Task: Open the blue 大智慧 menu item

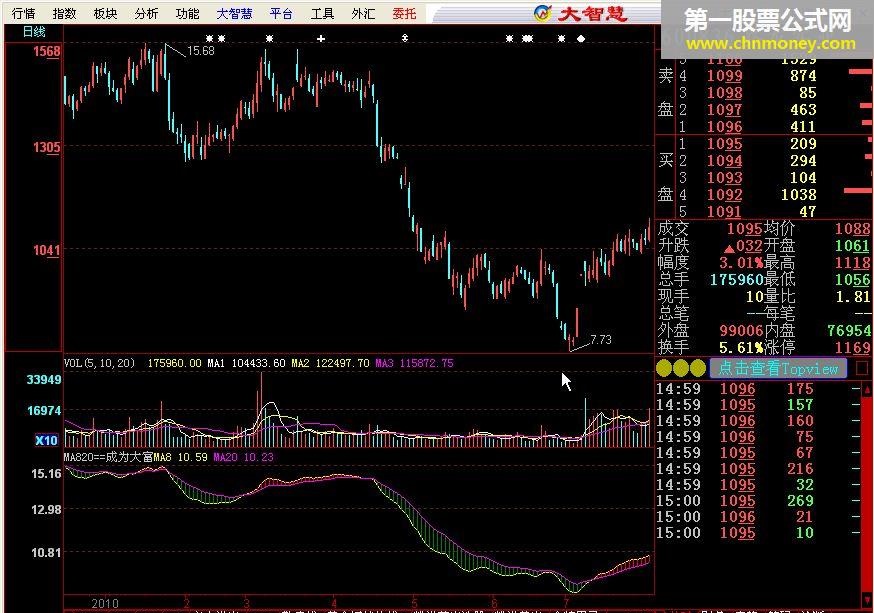Action: 234,13
